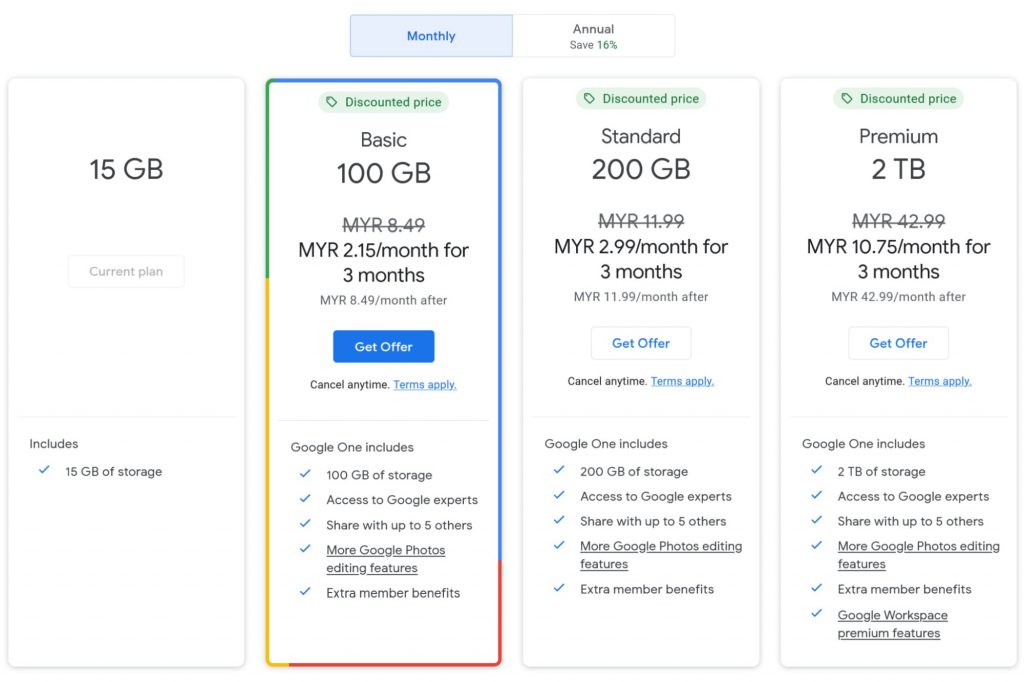Switch to the Monthly billing tab

click(431, 36)
